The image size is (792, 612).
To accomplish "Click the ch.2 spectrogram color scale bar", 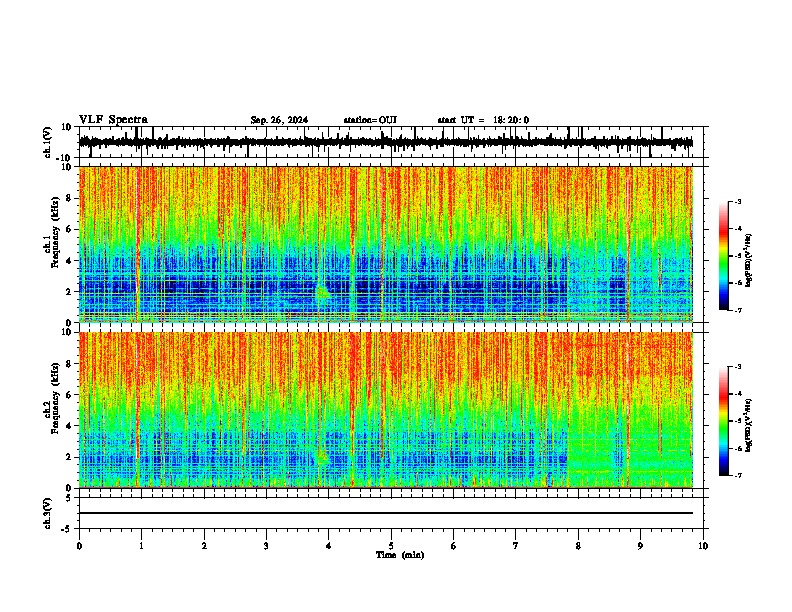I will (x=723, y=421).
